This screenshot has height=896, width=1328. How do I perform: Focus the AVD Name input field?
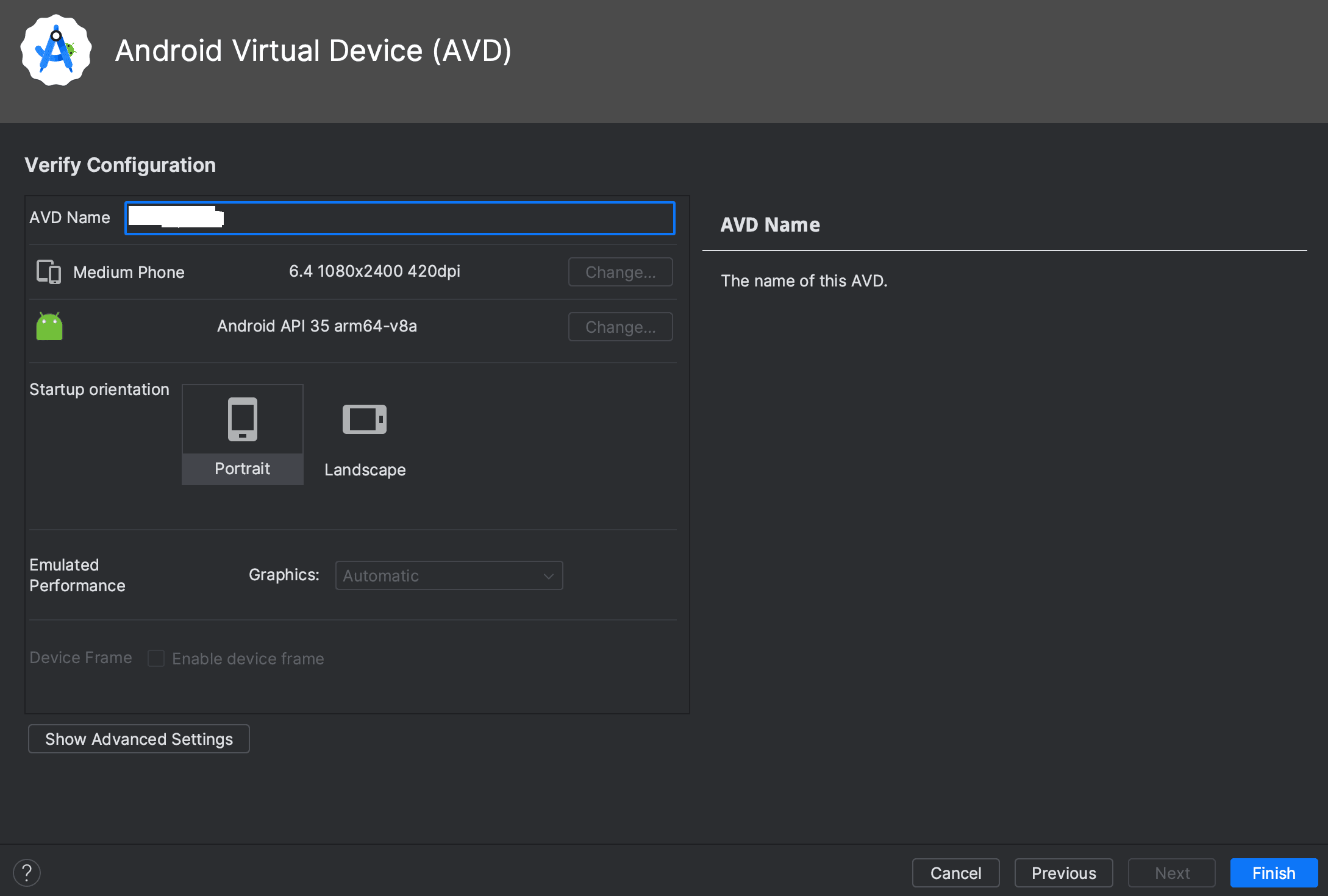400,218
